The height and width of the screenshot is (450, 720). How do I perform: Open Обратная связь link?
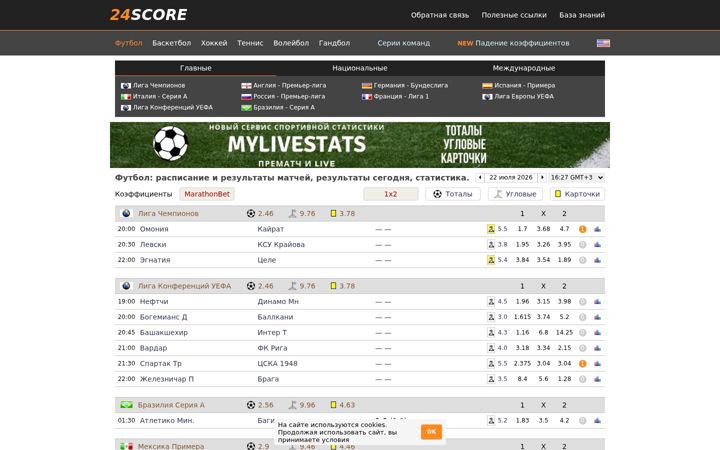[x=440, y=15]
